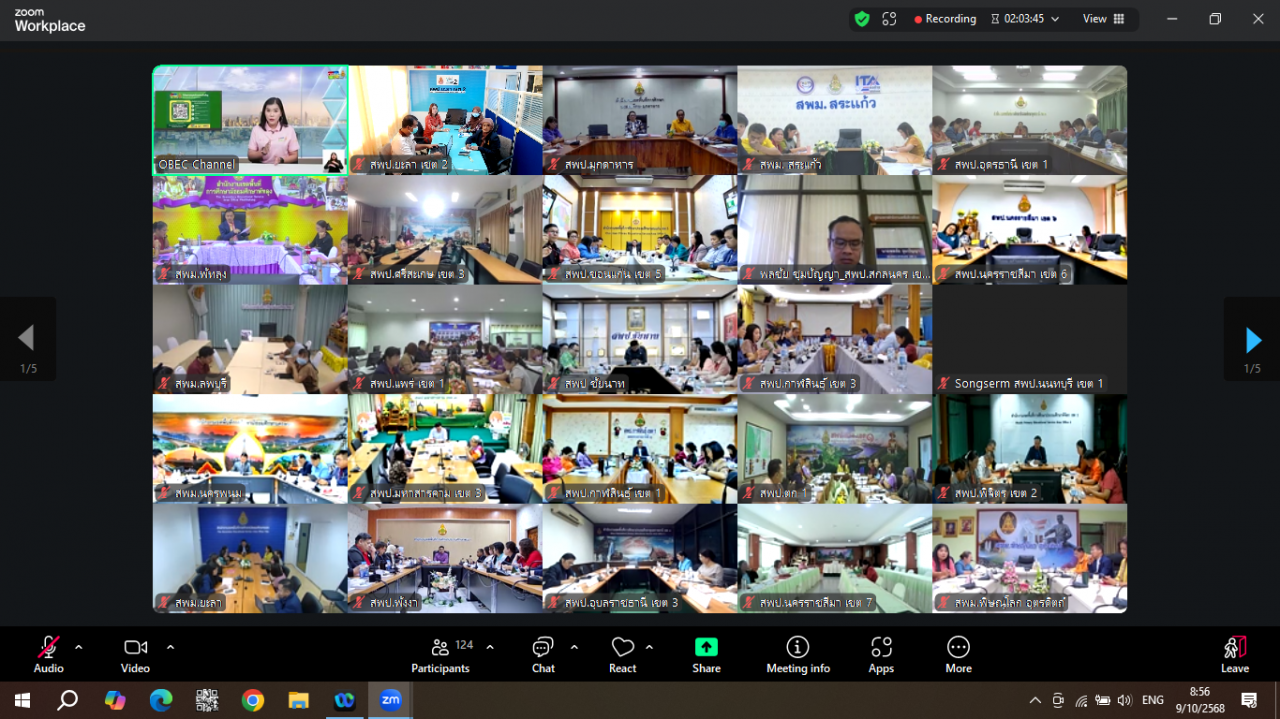Expand audio options chevron beside Audio
This screenshot has width=1280, height=719.
point(79,647)
